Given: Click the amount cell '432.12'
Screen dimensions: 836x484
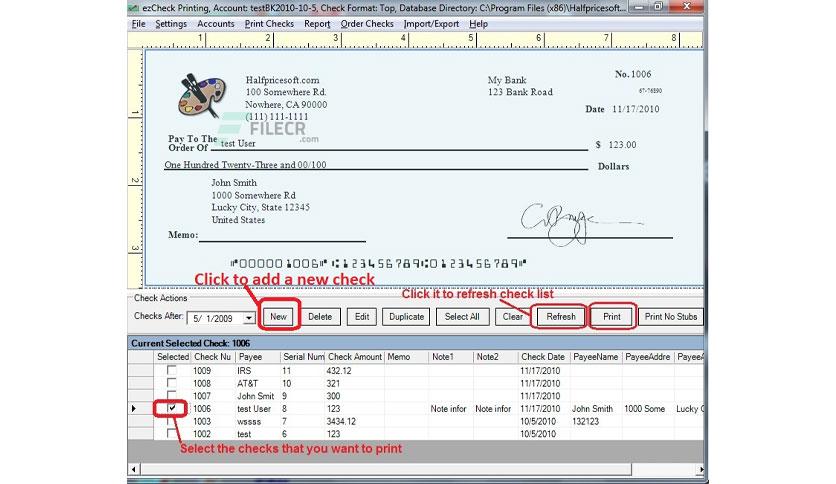Looking at the screenshot, I should [x=355, y=370].
